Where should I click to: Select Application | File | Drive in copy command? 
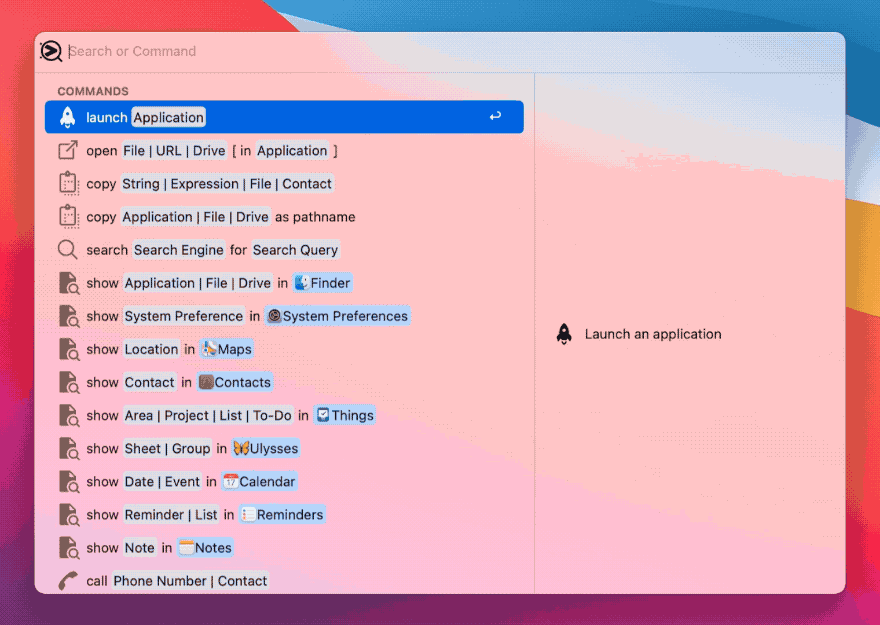(195, 217)
